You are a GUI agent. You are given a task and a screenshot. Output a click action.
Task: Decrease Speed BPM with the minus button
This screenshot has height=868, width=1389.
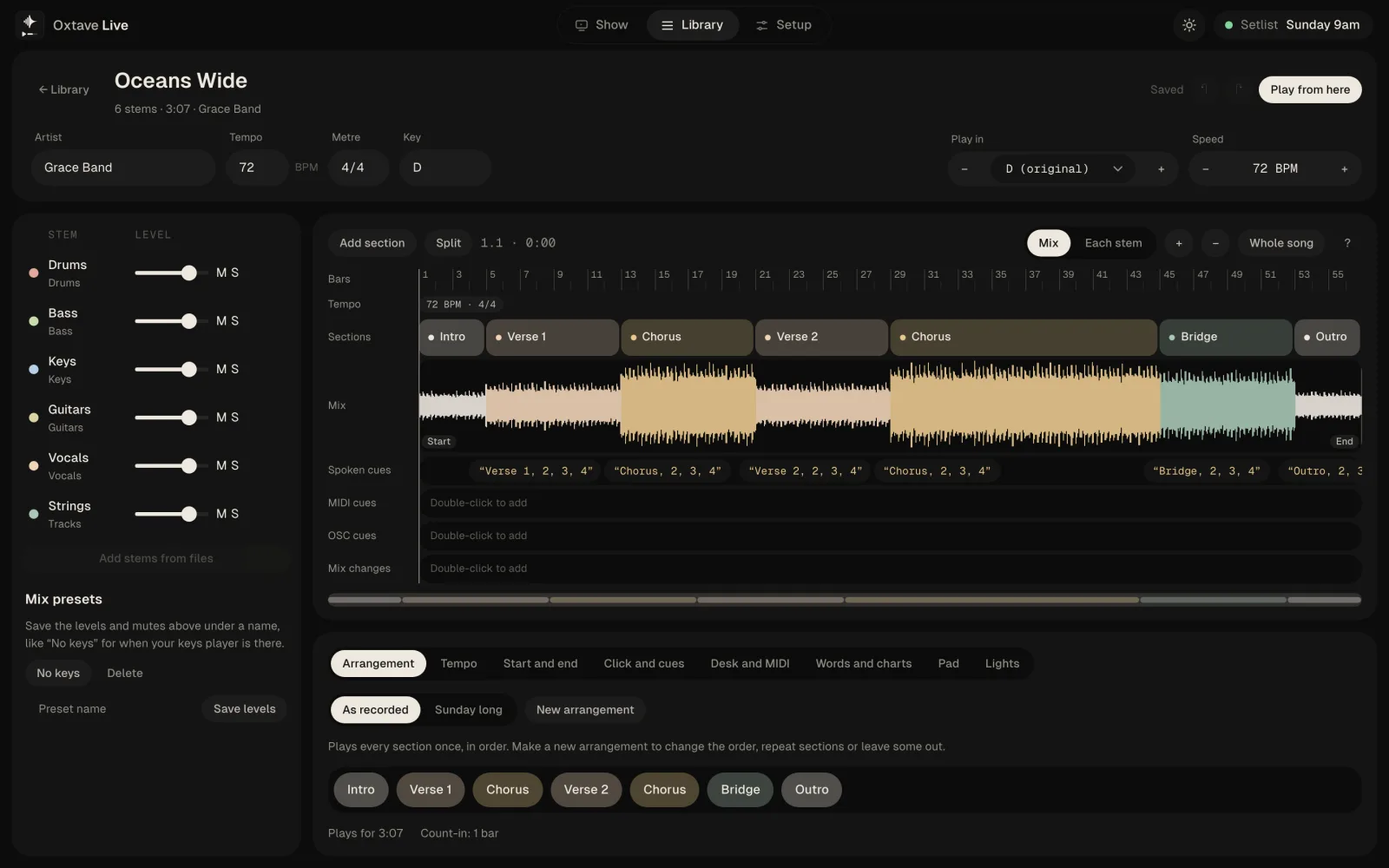click(1205, 168)
